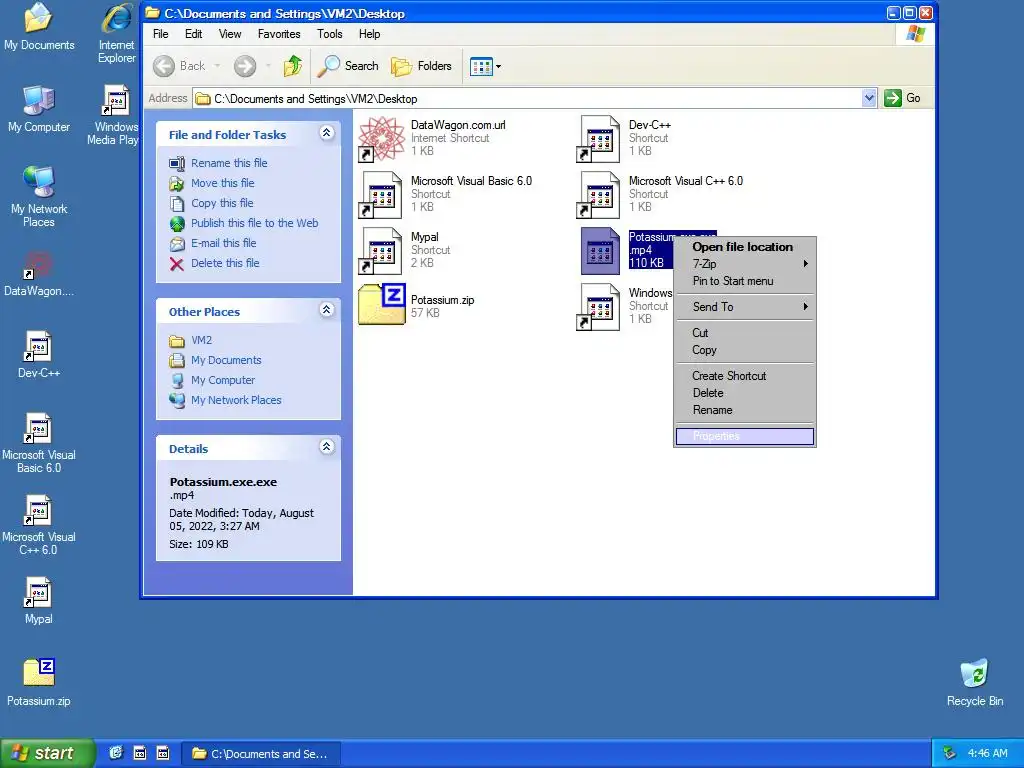Open the 7-Zip submenu
Image resolution: width=1024 pixels, height=768 pixels.
click(744, 264)
